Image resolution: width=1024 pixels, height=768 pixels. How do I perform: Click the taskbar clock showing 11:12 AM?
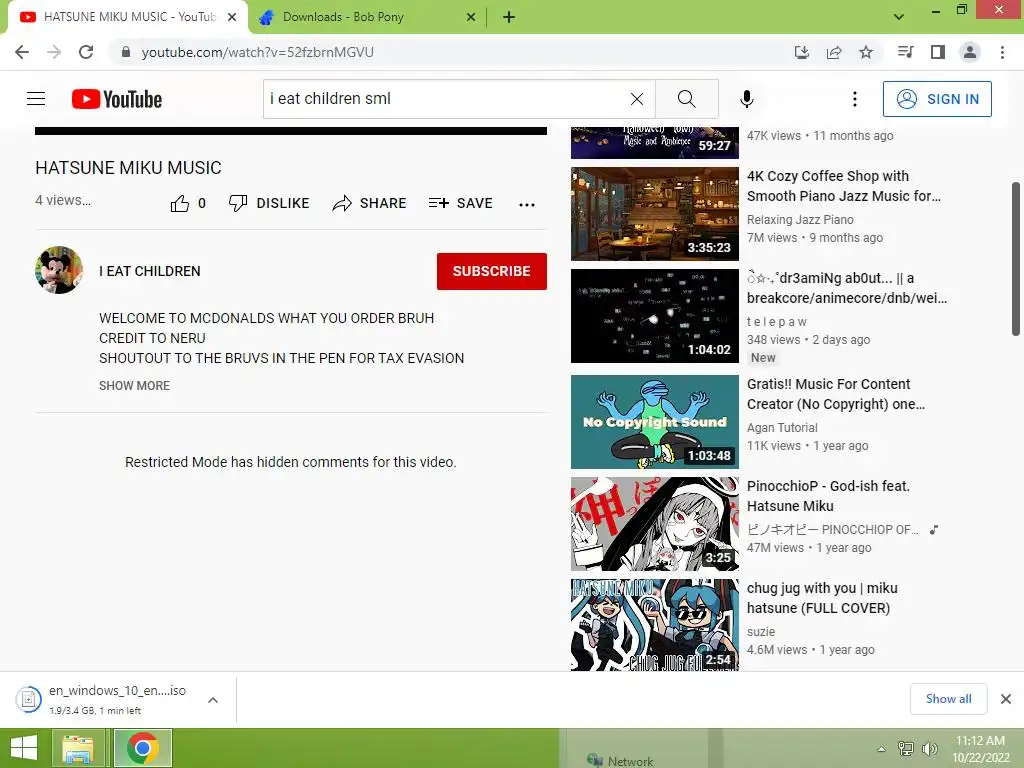(x=980, y=748)
